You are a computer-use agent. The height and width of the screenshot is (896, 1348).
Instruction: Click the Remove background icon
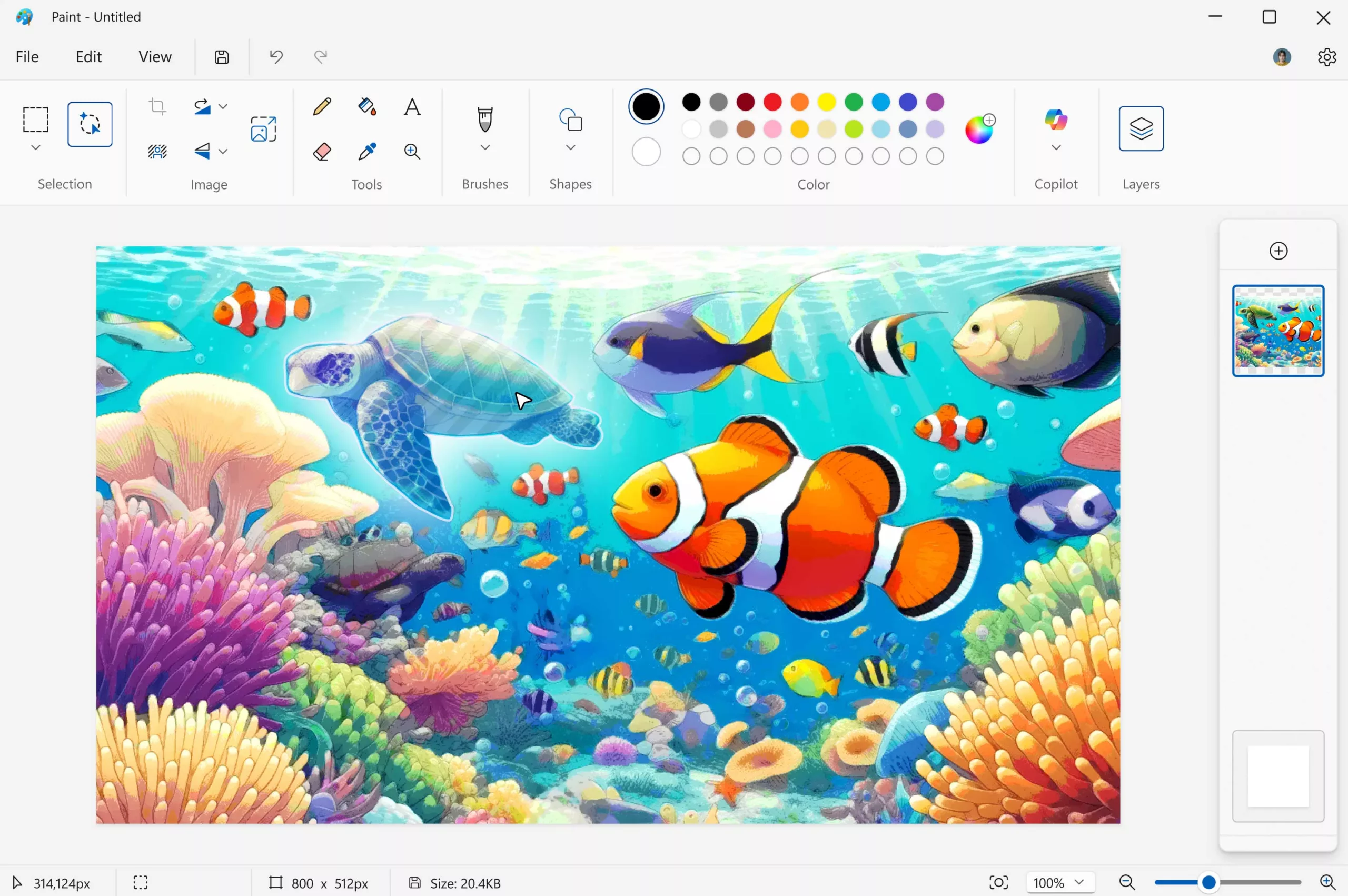pos(157,152)
